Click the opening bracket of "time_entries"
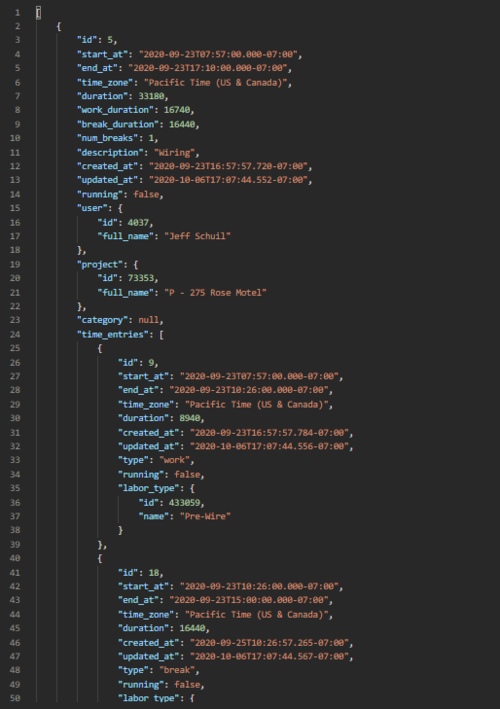This screenshot has width=500, height=709. click(161, 334)
